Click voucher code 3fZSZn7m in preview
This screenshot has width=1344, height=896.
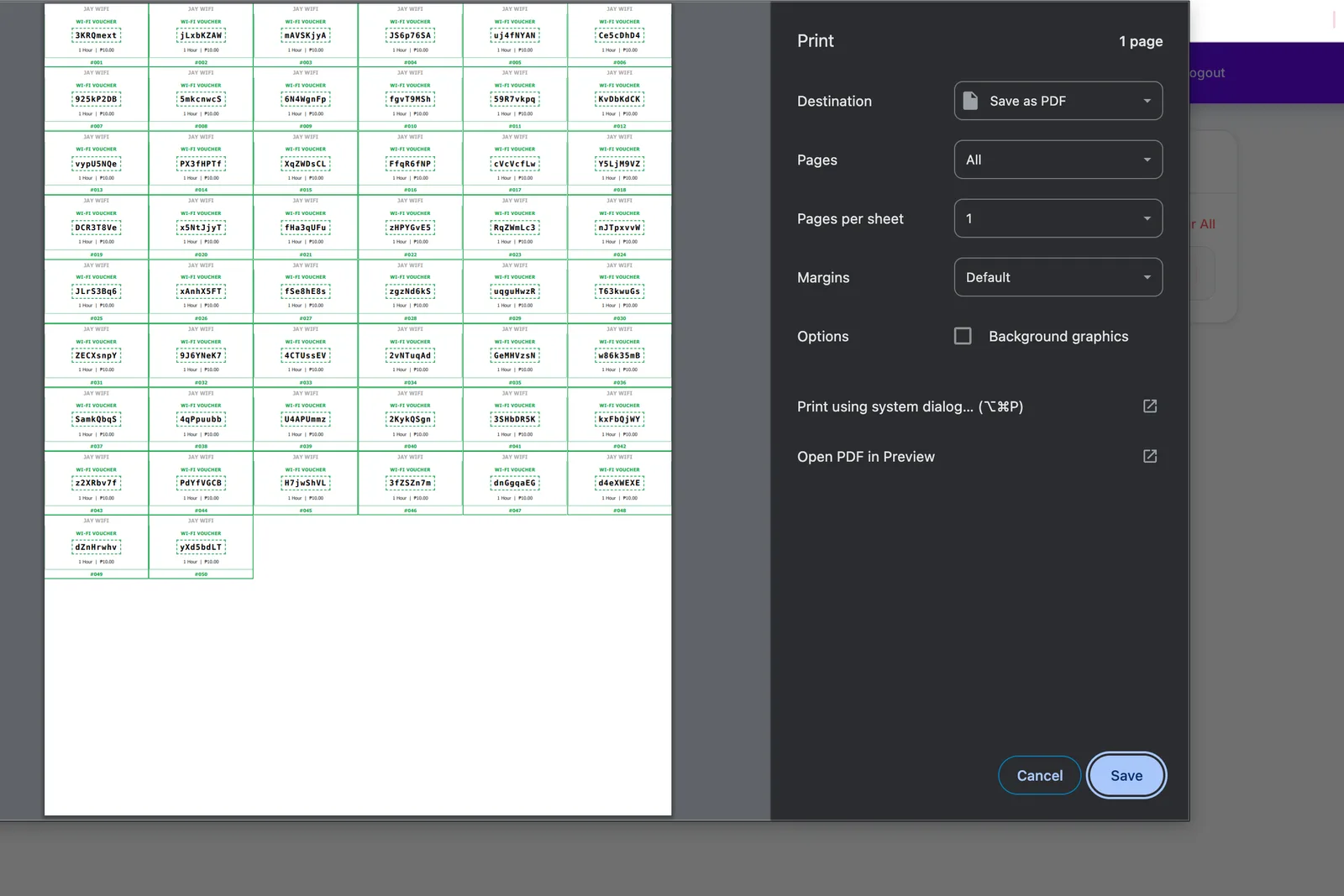point(410,483)
